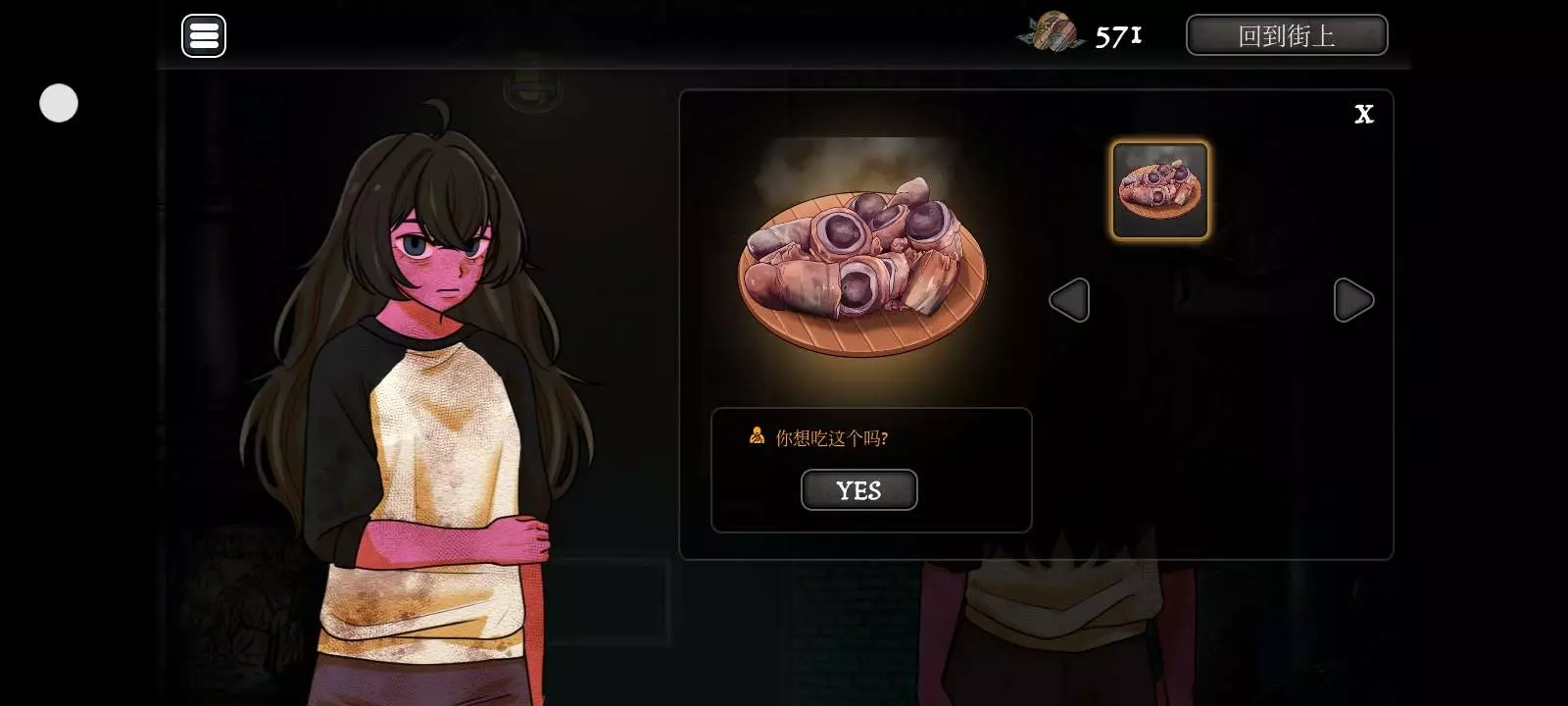Select the highlighted food thumbnail slot
Viewport: 1568px width, 706px height.
point(1159,190)
